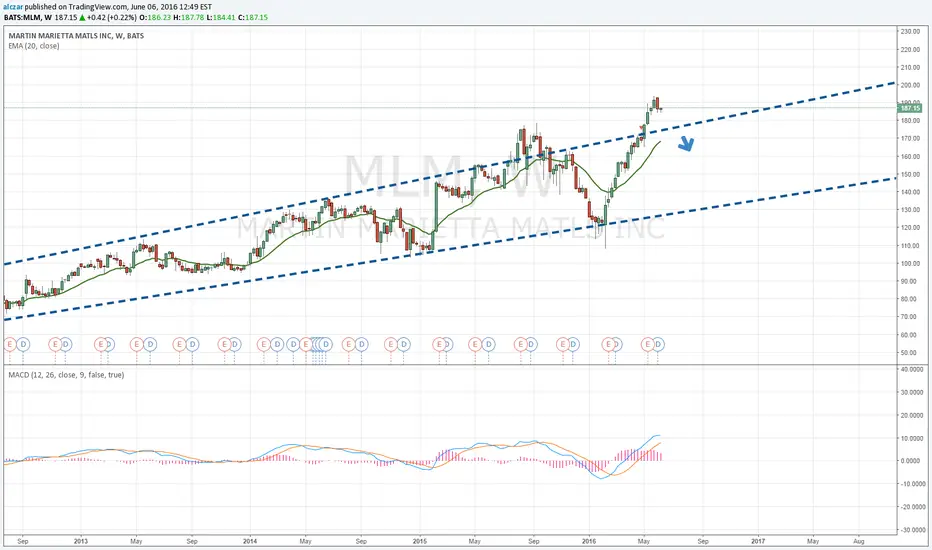
Task: Click the EMA (20, close) indicator legend
Action: point(34,46)
